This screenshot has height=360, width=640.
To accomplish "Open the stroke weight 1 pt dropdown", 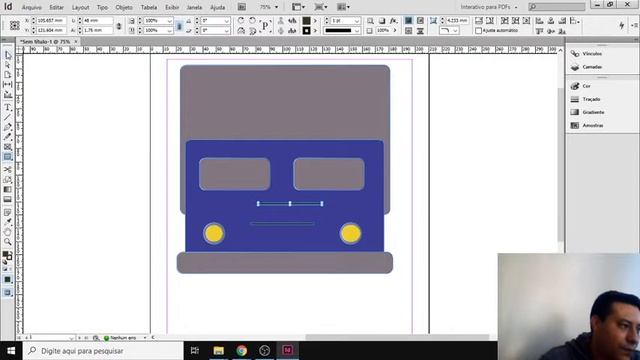I will 357,20.
